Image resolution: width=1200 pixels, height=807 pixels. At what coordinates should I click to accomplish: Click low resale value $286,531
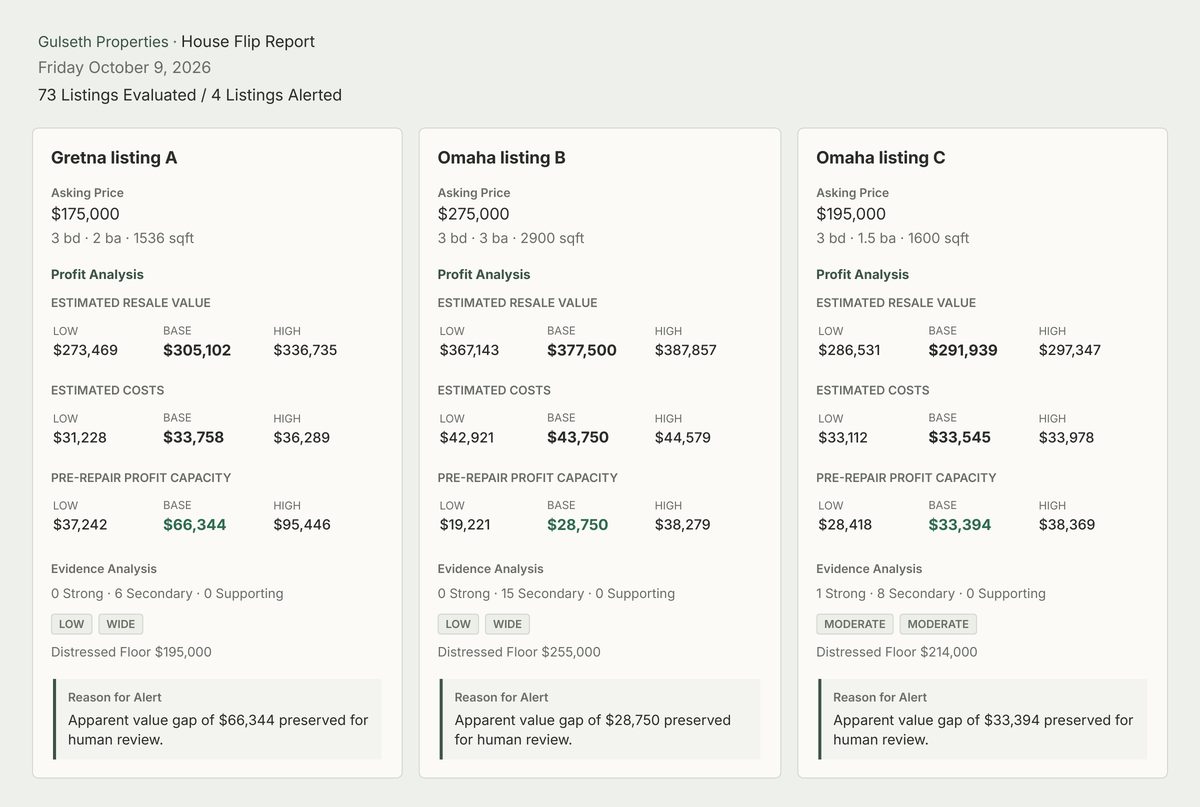(849, 350)
